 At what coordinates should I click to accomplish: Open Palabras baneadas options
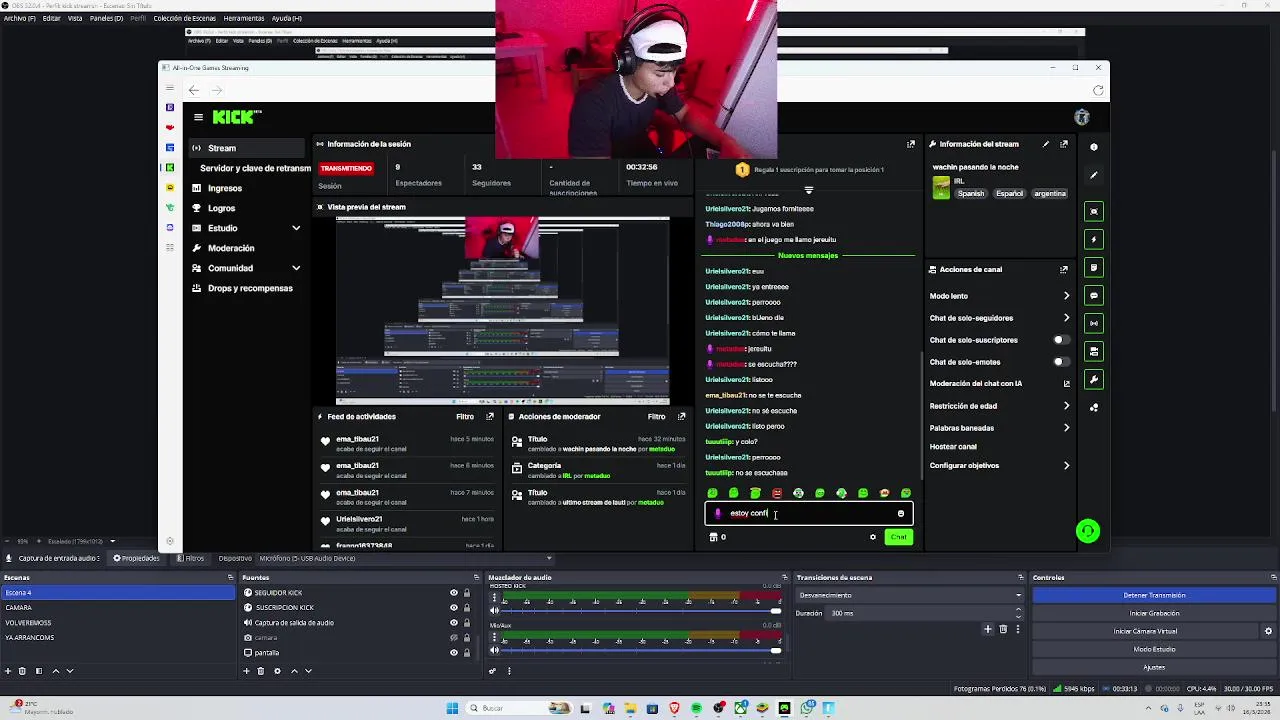[1066, 428]
